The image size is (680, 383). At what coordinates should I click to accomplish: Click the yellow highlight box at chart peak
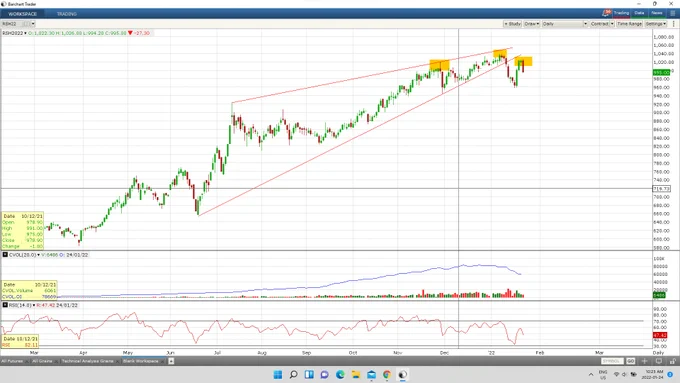click(x=500, y=54)
